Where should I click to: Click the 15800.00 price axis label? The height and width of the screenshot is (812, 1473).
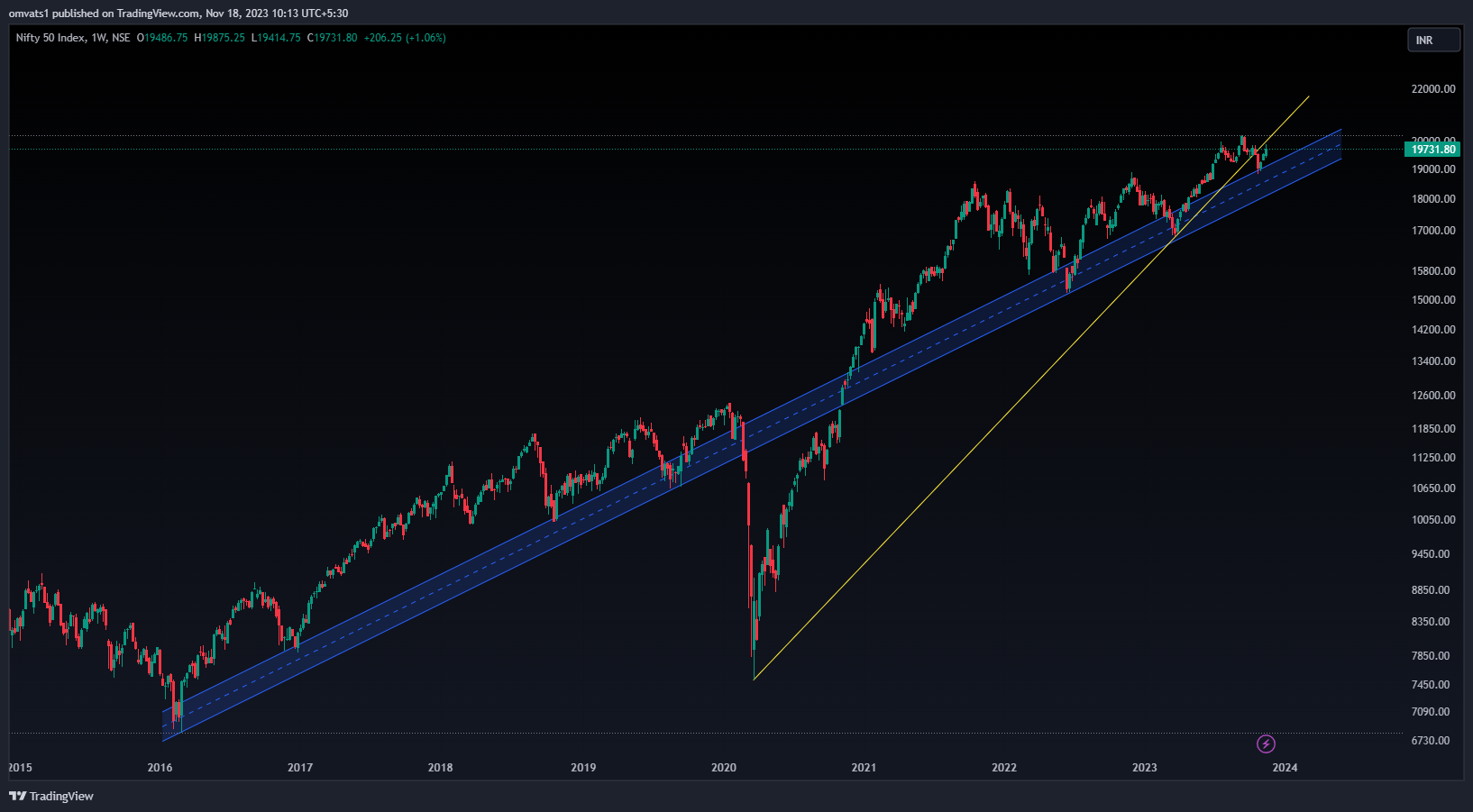coord(1433,270)
